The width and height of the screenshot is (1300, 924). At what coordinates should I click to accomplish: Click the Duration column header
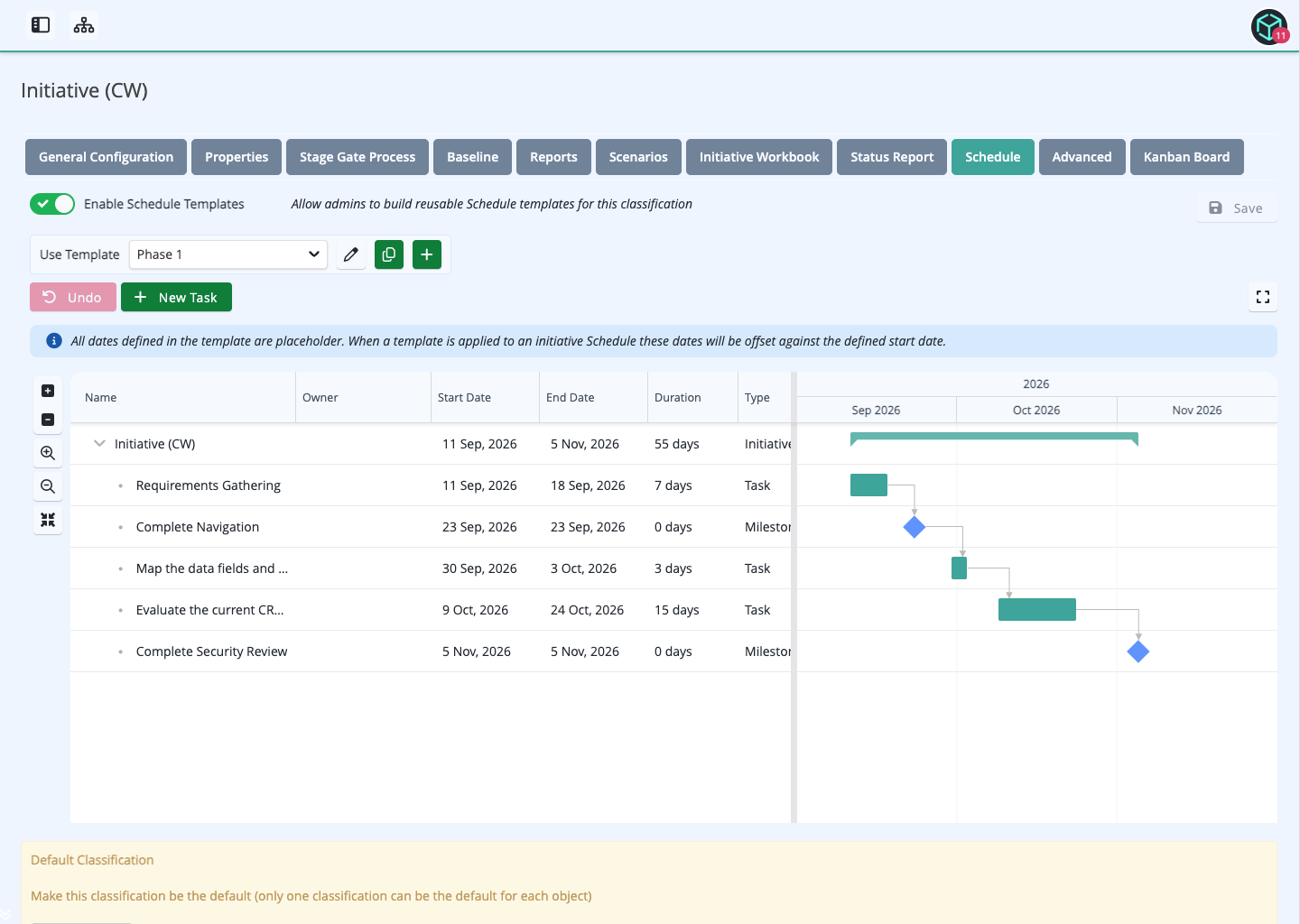692,397
